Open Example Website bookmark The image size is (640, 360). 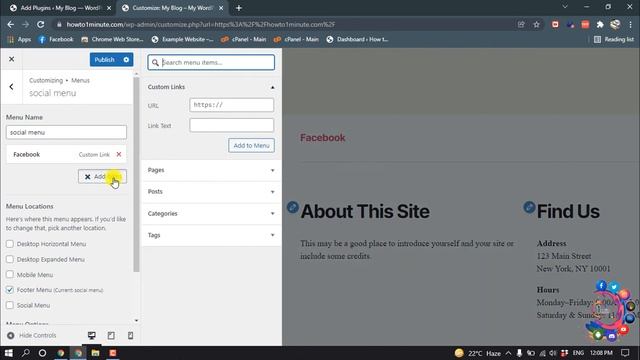182,40
